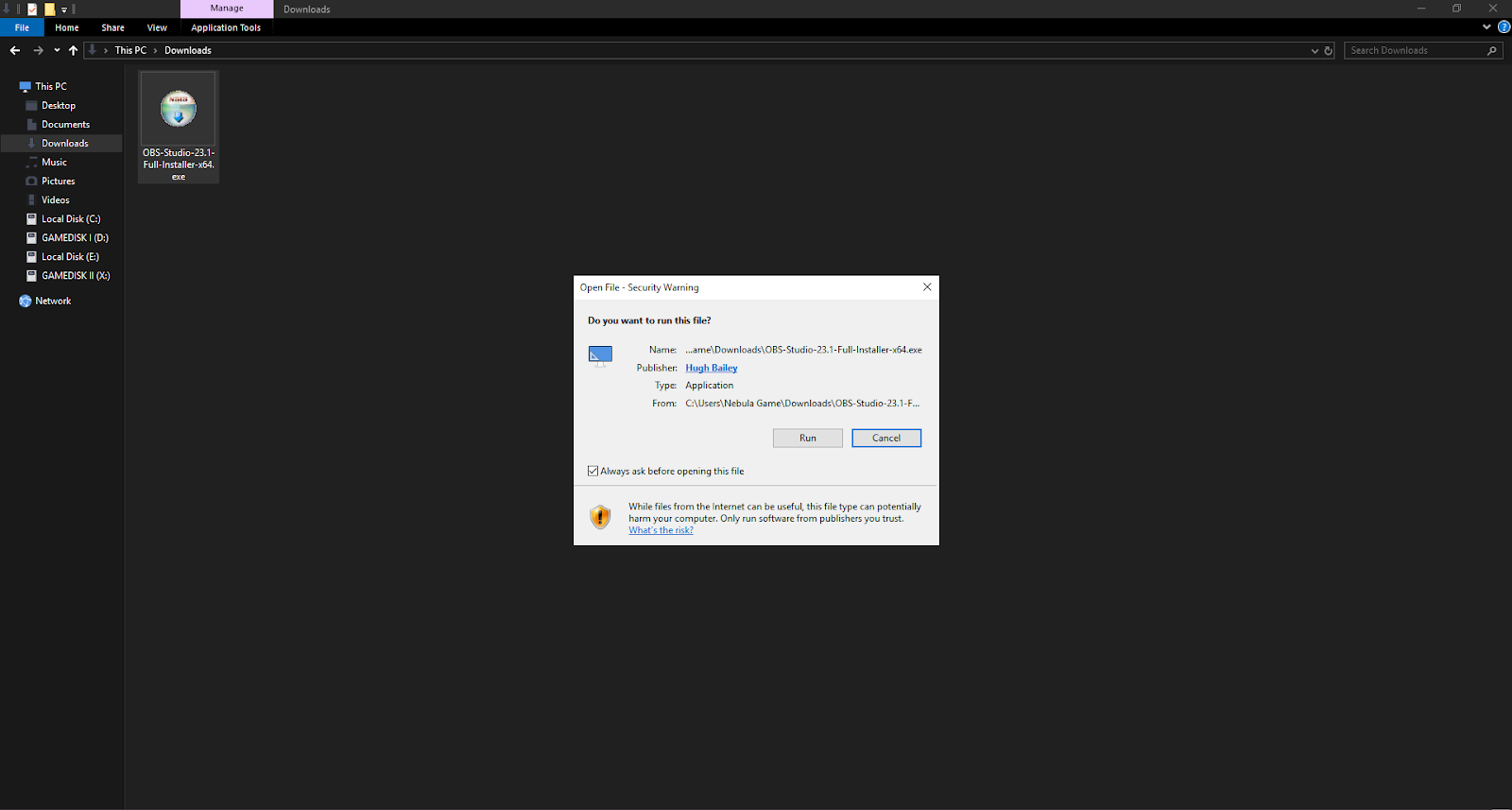
Task: Switch to the Home ribbon tab
Action: pyautogui.click(x=67, y=27)
